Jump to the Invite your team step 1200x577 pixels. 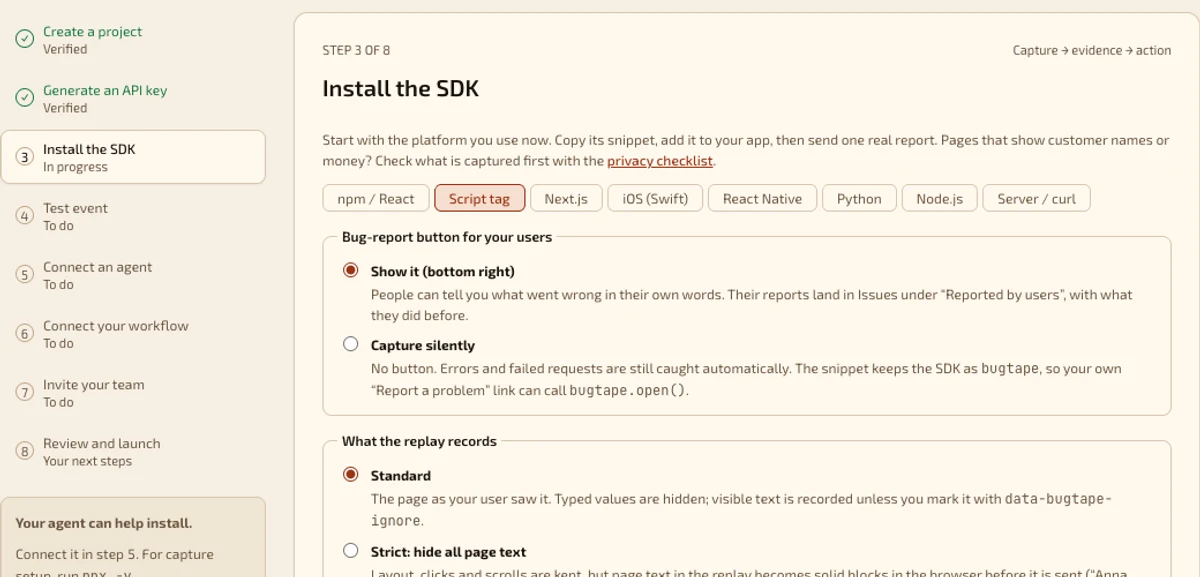coord(133,393)
